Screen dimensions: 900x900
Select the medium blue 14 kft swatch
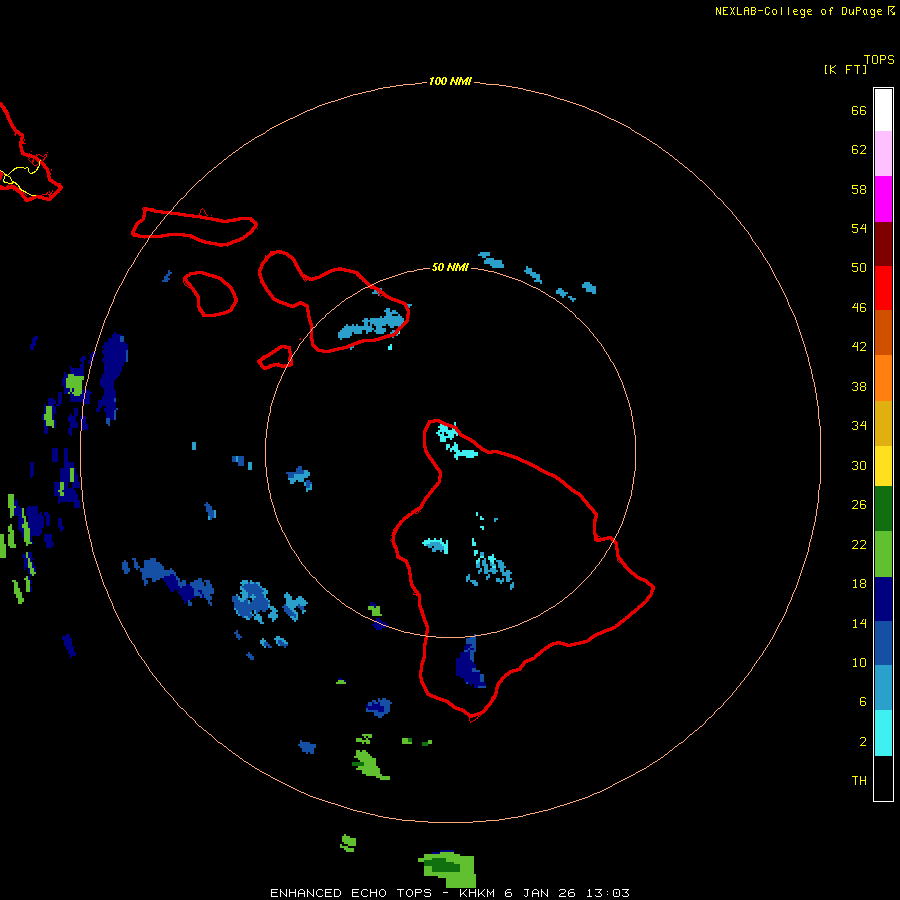coord(883,643)
